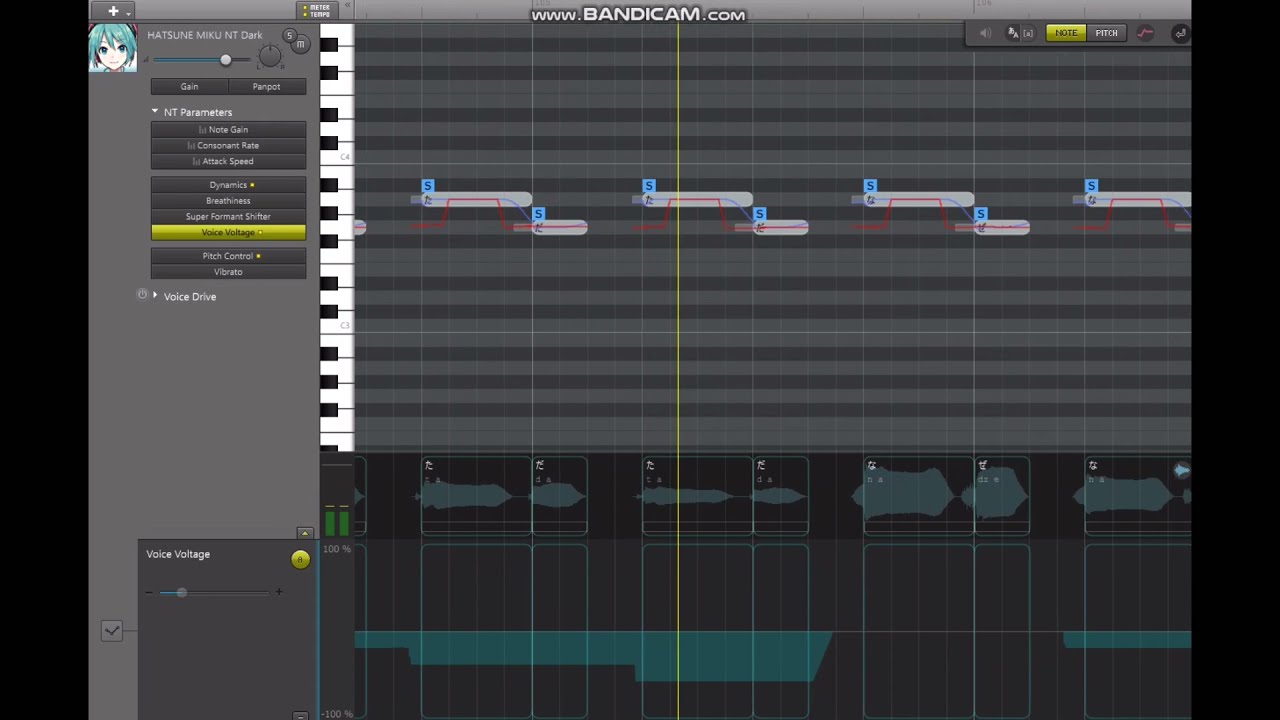Screen dimensions: 1280x720
Task: Select the Panpot parameter tab
Action: 266,87
